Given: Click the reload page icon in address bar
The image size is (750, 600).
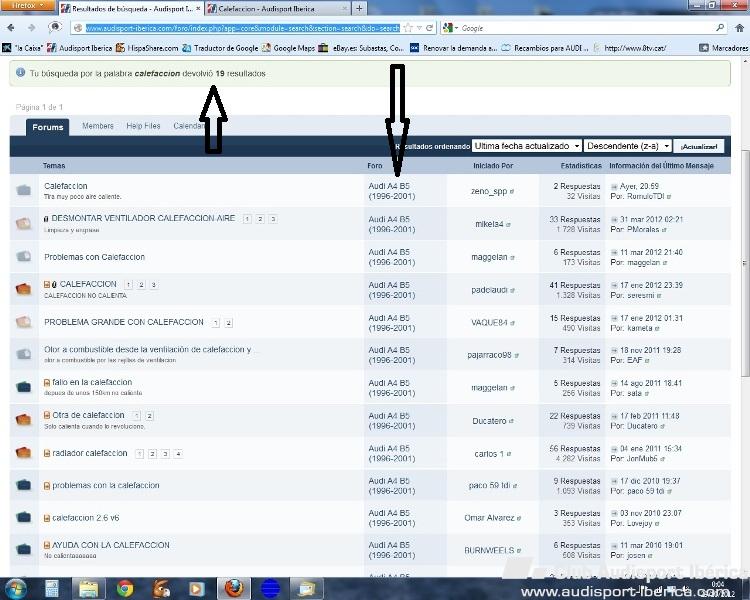Looking at the screenshot, I should tap(430, 28).
